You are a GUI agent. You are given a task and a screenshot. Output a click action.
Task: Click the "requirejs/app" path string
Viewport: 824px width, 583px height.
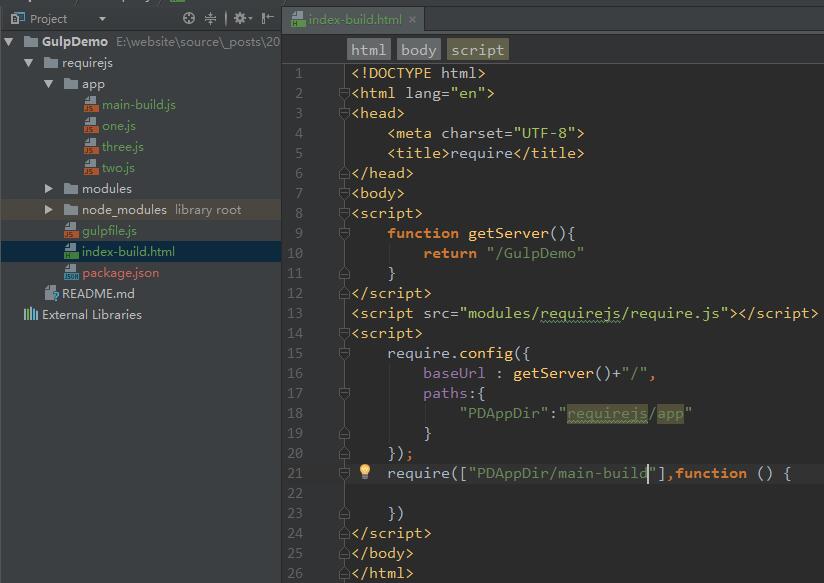pos(625,413)
